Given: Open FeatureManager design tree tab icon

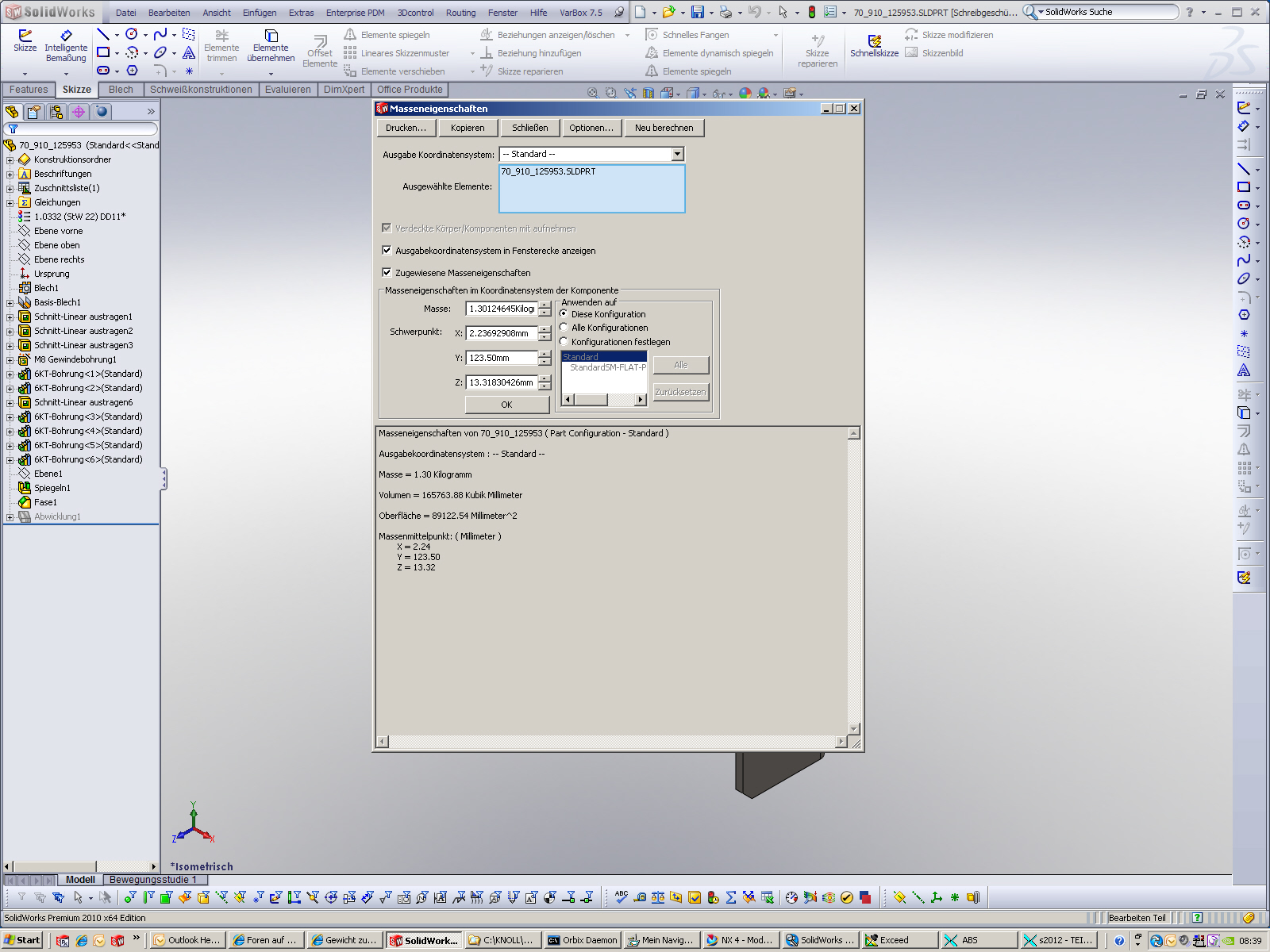Looking at the screenshot, I should pyautogui.click(x=12, y=112).
